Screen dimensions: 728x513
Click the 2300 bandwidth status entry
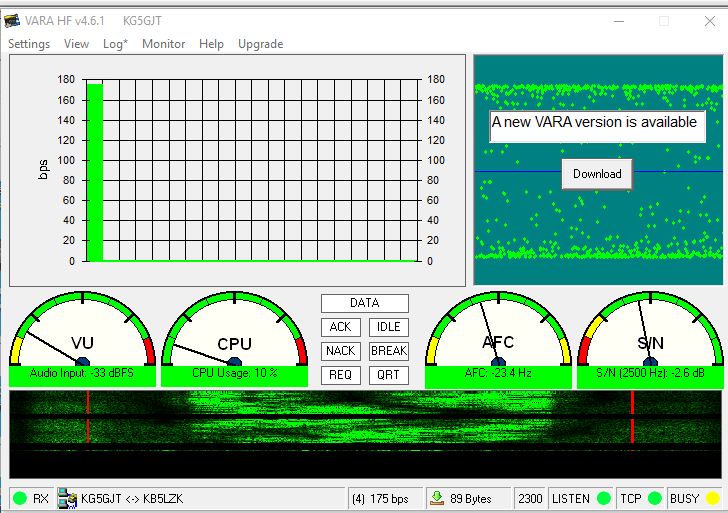(530, 499)
